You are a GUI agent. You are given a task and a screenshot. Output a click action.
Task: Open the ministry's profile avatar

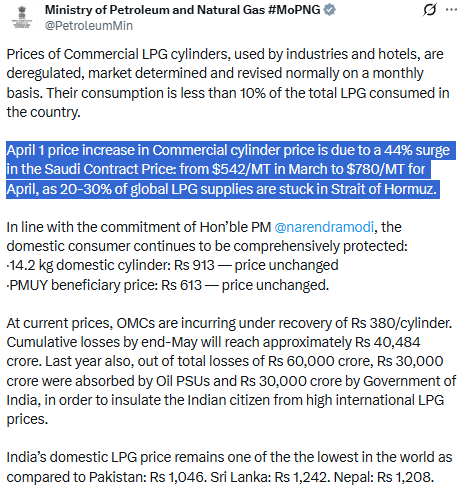pos(22,17)
